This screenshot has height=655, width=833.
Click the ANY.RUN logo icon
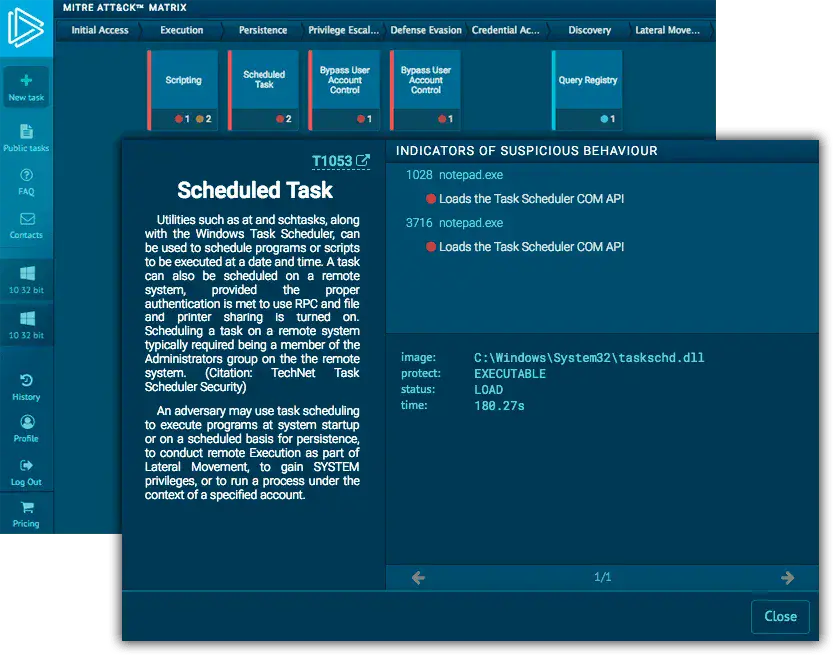tap(25, 28)
